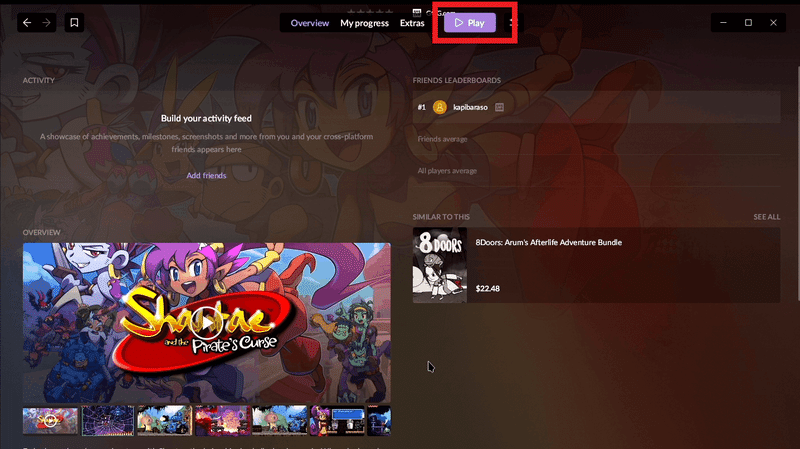Click the OVERVIEW section heading
The image size is (800, 449).
pos(41,232)
